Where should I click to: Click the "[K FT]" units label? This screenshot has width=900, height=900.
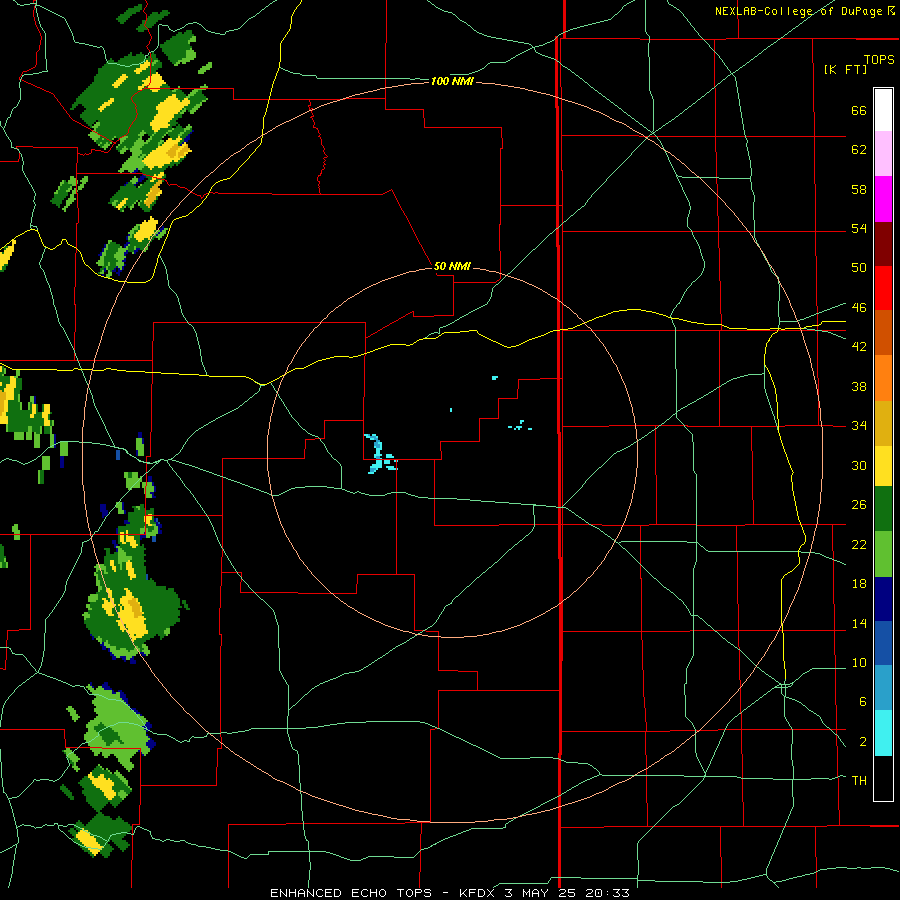coord(845,69)
